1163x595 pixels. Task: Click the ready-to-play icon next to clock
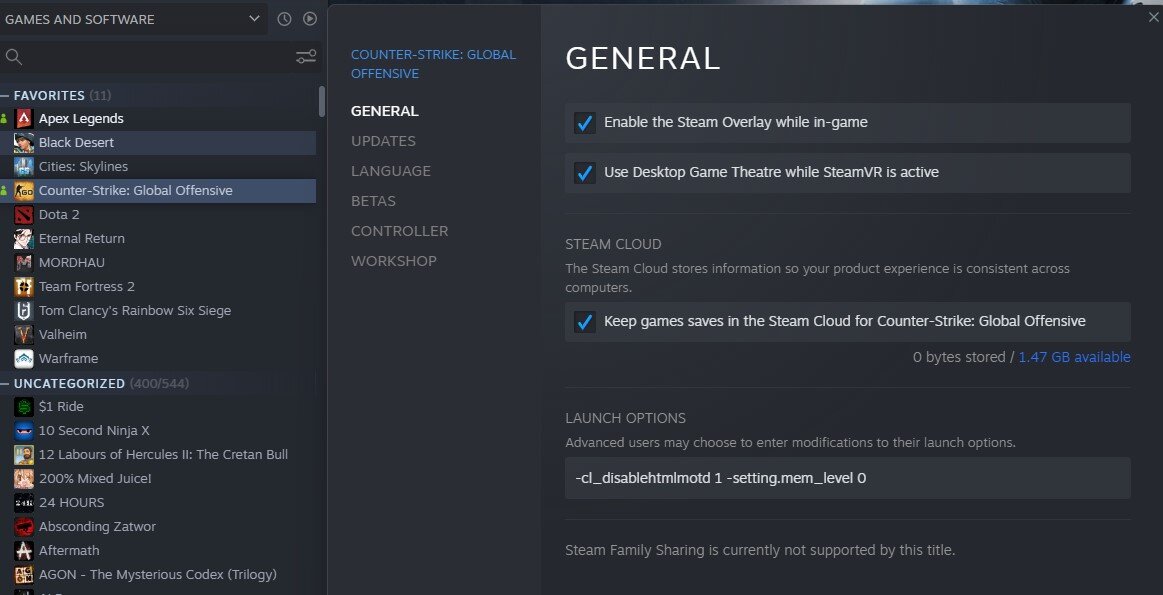pos(310,19)
